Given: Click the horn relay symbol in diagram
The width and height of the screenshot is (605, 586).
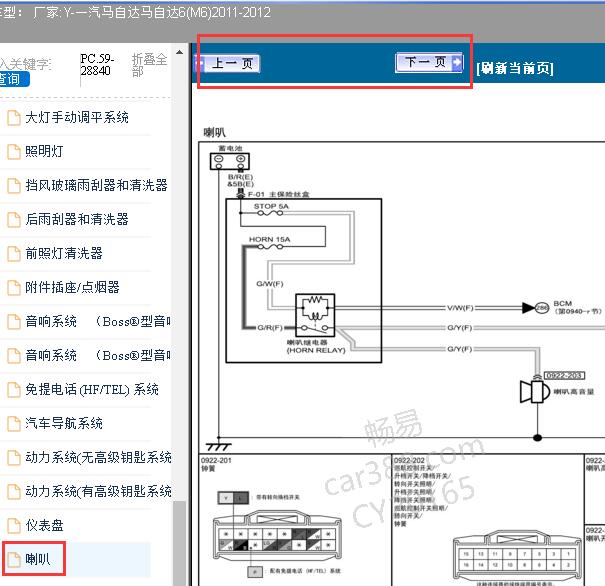Looking at the screenshot, I should pos(315,316).
